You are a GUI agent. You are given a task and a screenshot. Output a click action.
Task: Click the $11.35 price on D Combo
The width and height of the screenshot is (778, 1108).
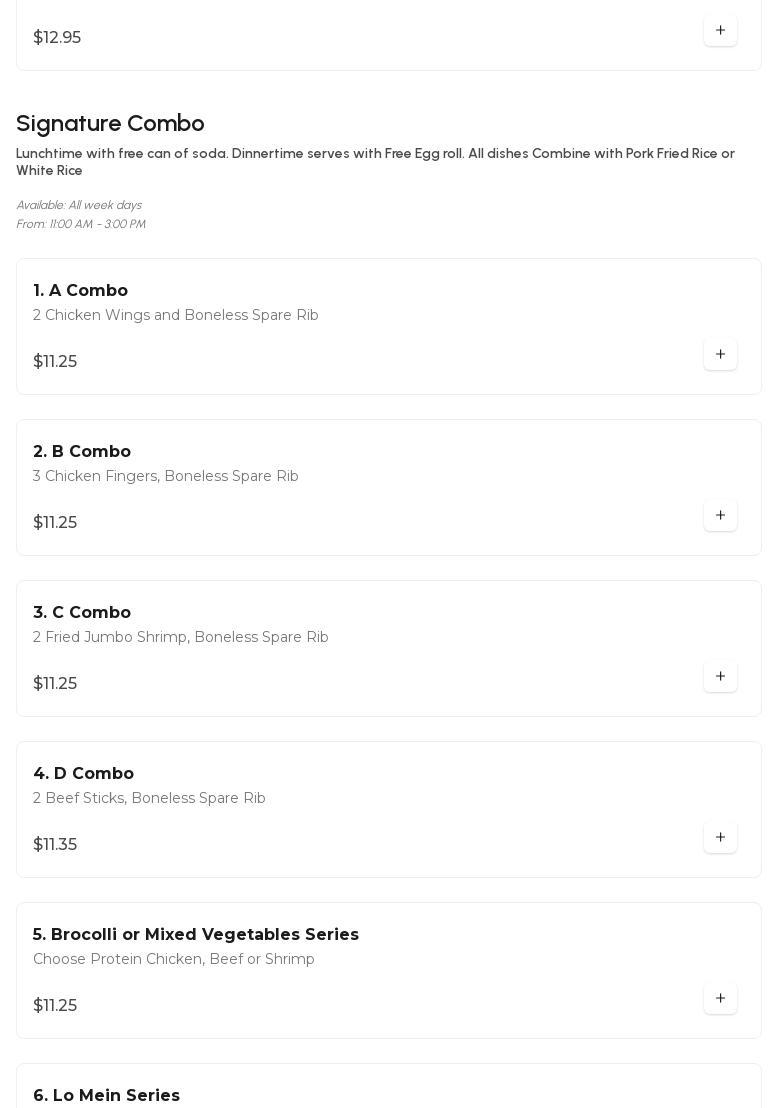55,844
